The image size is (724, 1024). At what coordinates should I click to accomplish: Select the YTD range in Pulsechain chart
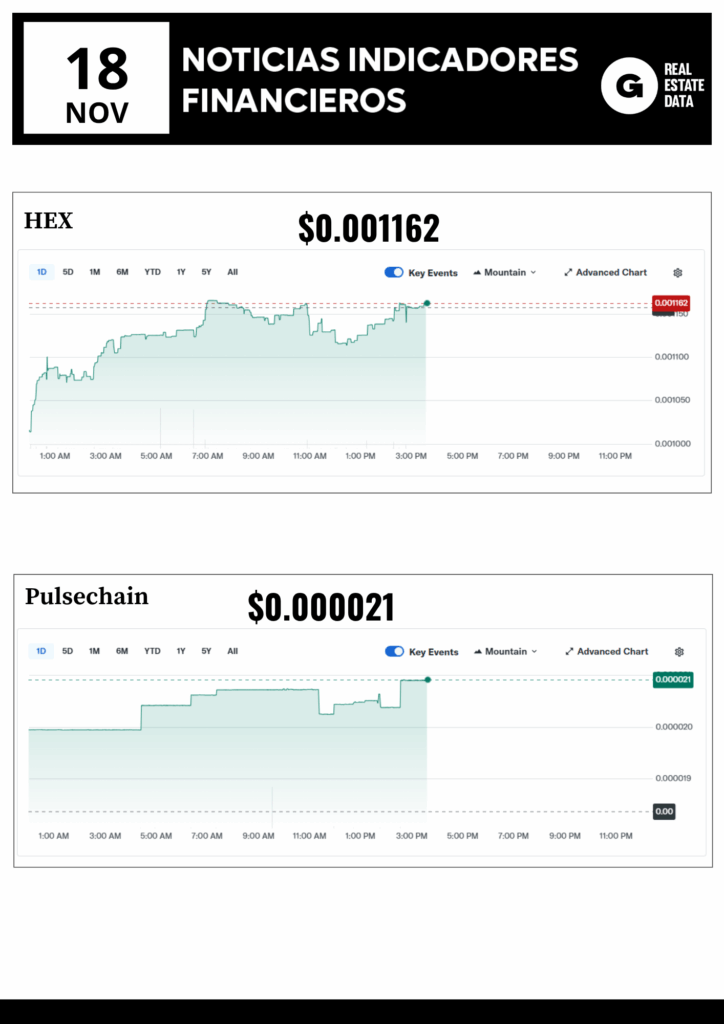(x=152, y=651)
